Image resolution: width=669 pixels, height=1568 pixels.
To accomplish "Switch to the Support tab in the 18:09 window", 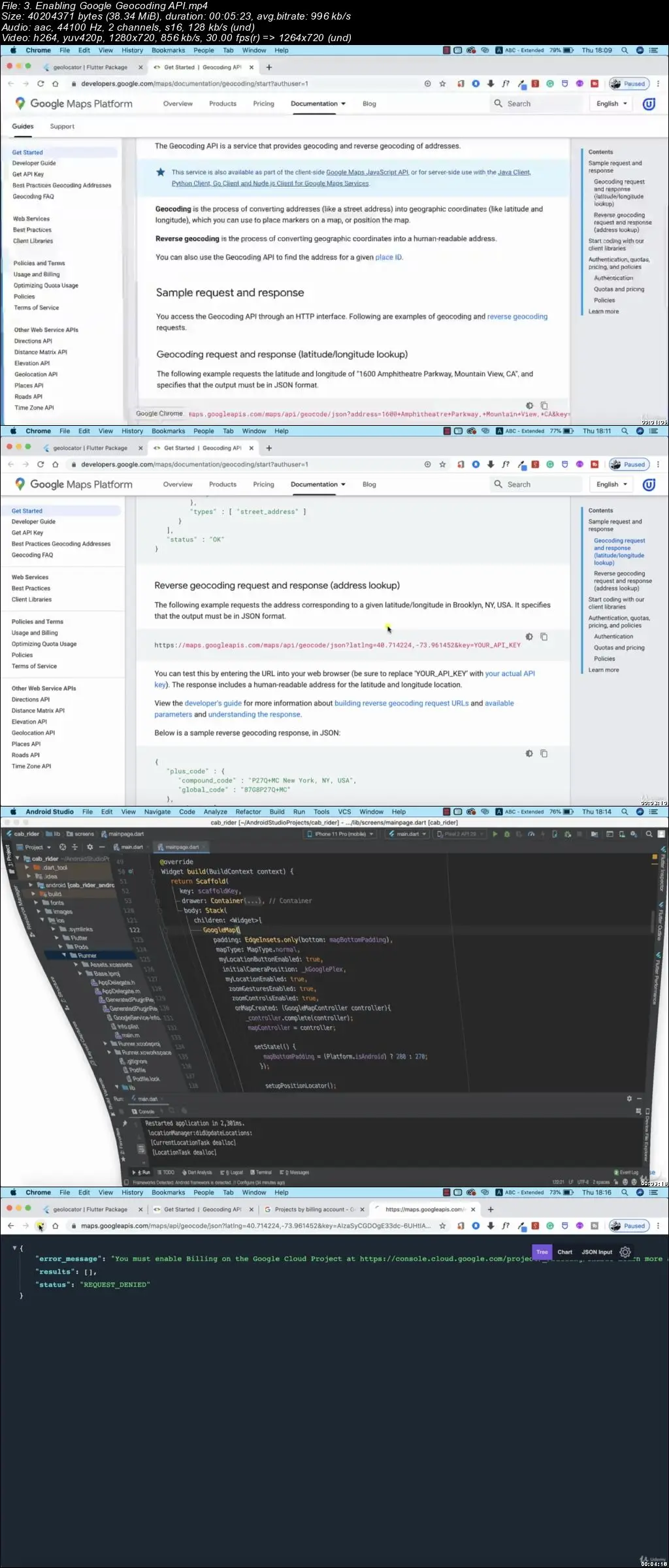I will pyautogui.click(x=62, y=127).
